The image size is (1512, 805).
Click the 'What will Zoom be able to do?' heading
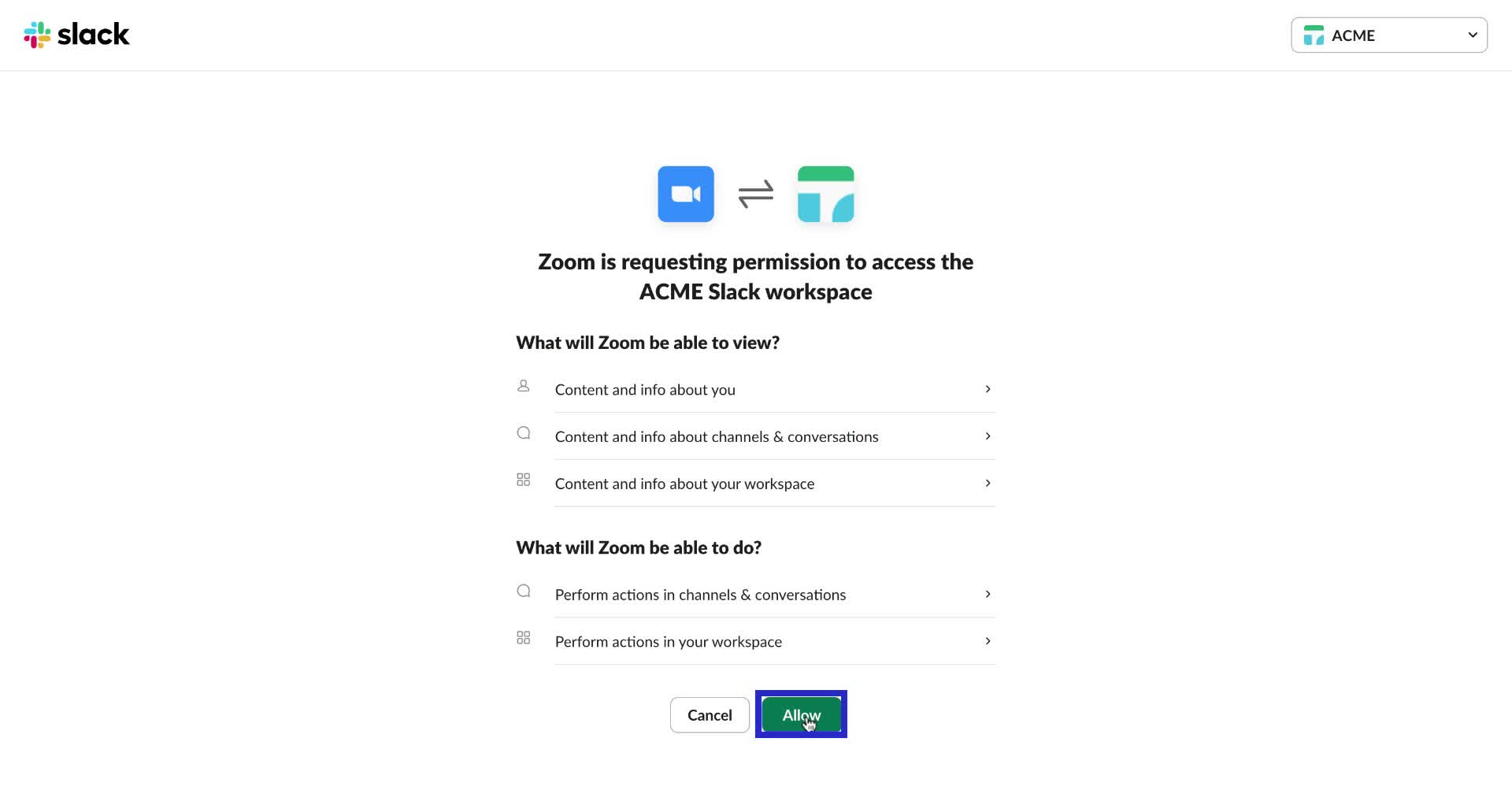[638, 547]
